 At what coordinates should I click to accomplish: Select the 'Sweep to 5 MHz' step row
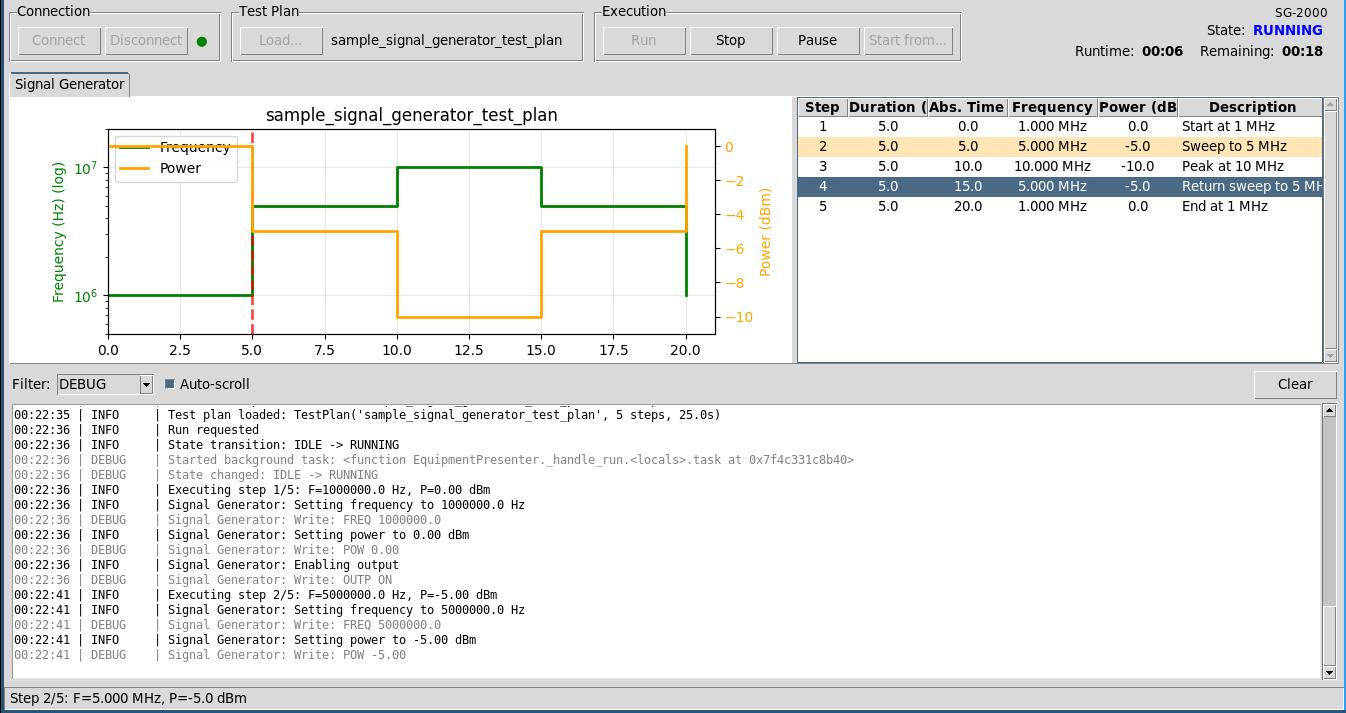pyautogui.click(x=1060, y=146)
